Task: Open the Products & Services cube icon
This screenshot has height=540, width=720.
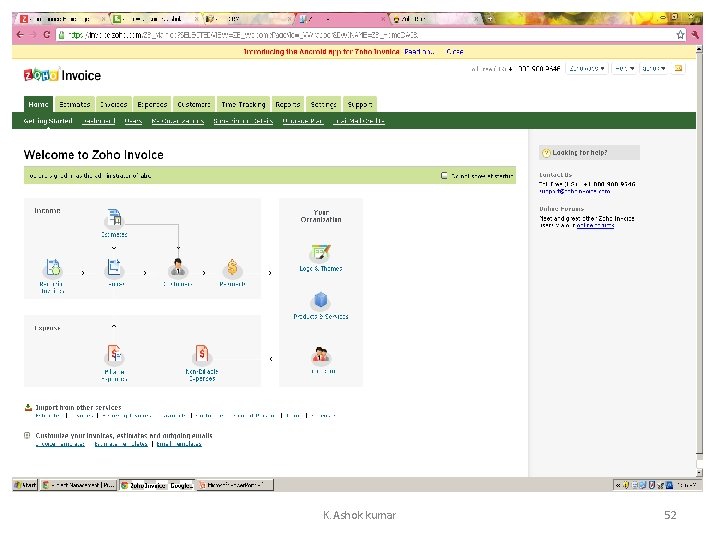Action: (321, 301)
